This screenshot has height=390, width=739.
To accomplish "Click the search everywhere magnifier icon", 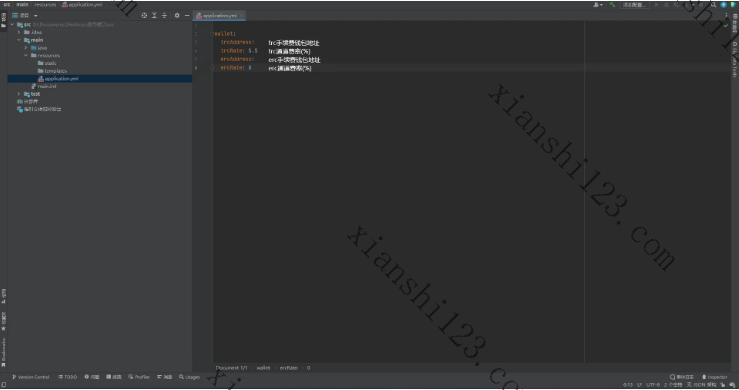I will point(714,5).
